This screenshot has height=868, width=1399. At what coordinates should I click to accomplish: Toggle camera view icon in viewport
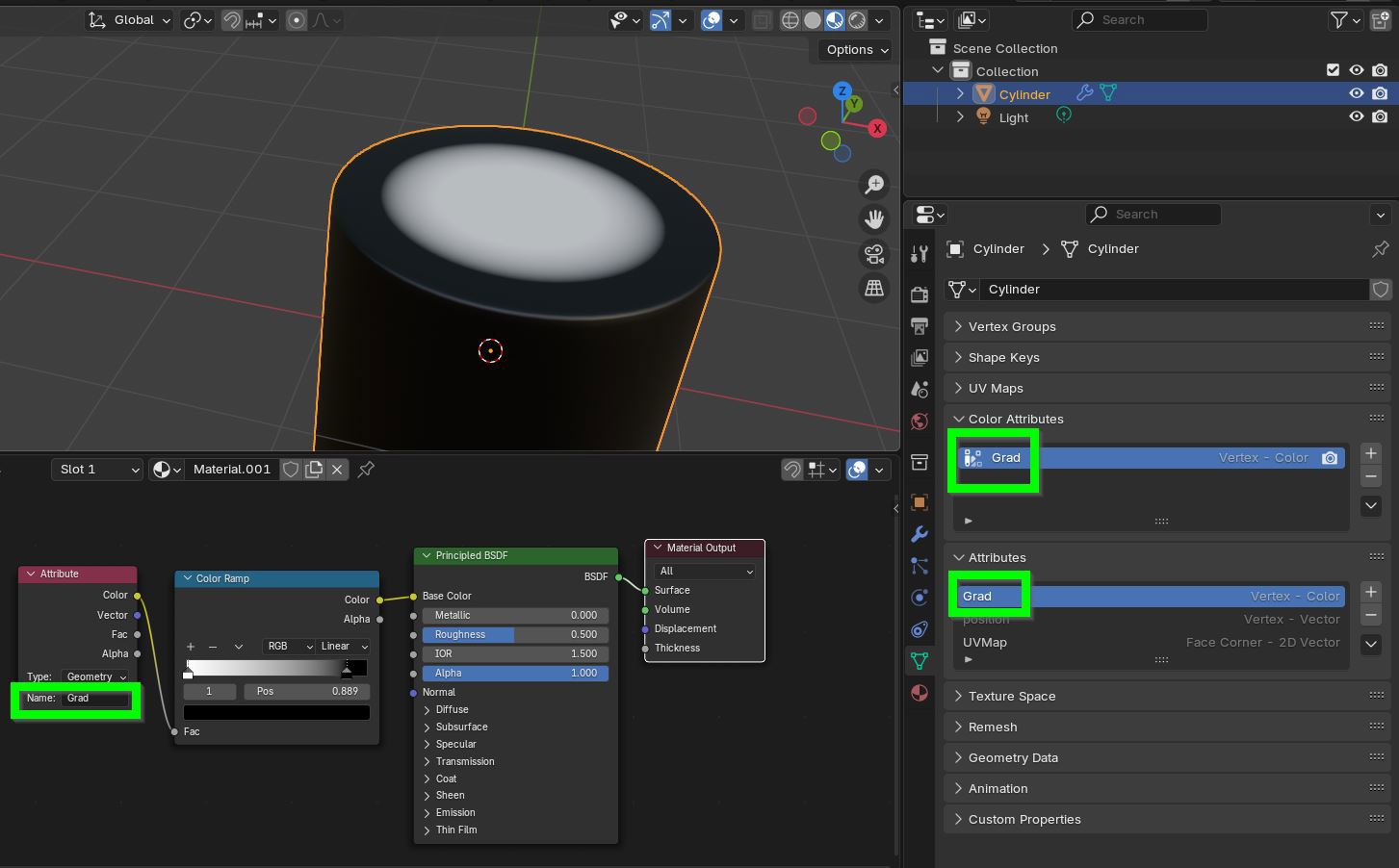[874, 254]
